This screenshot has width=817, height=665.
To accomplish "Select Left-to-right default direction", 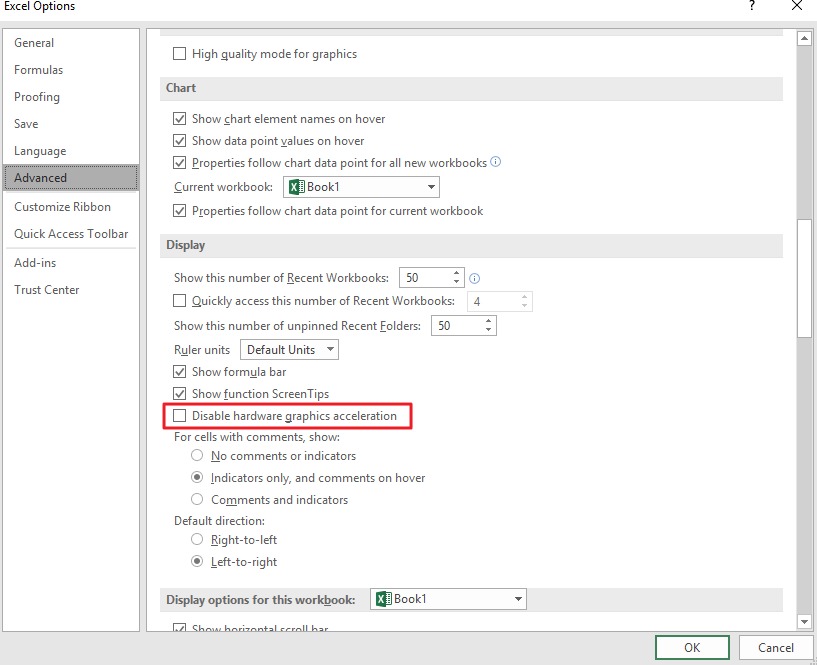I will (197, 561).
